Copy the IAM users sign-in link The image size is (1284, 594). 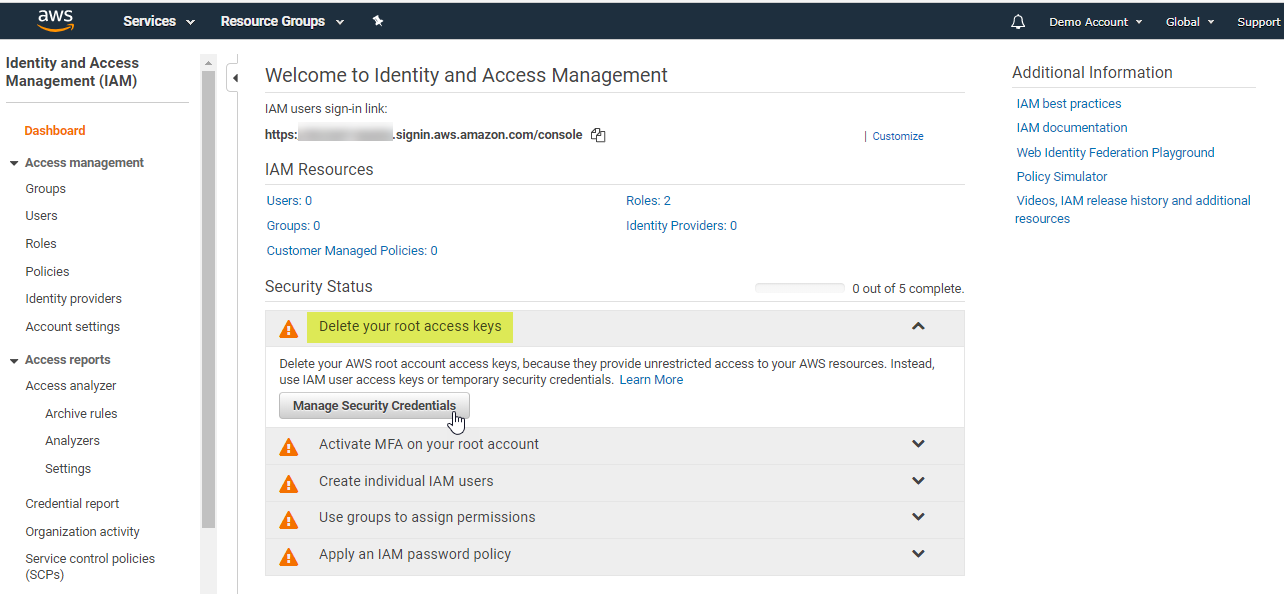tap(597, 134)
